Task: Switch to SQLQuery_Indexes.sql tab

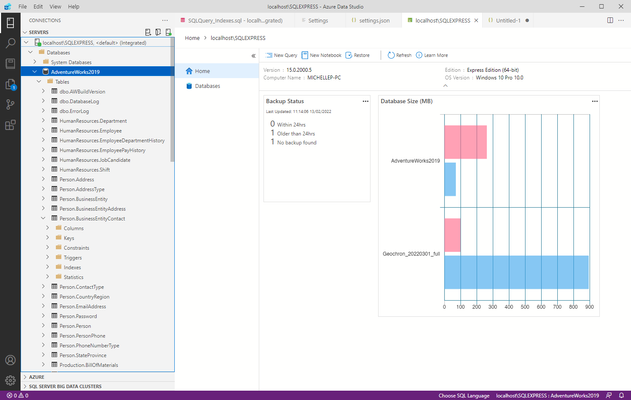Action: click(x=235, y=21)
